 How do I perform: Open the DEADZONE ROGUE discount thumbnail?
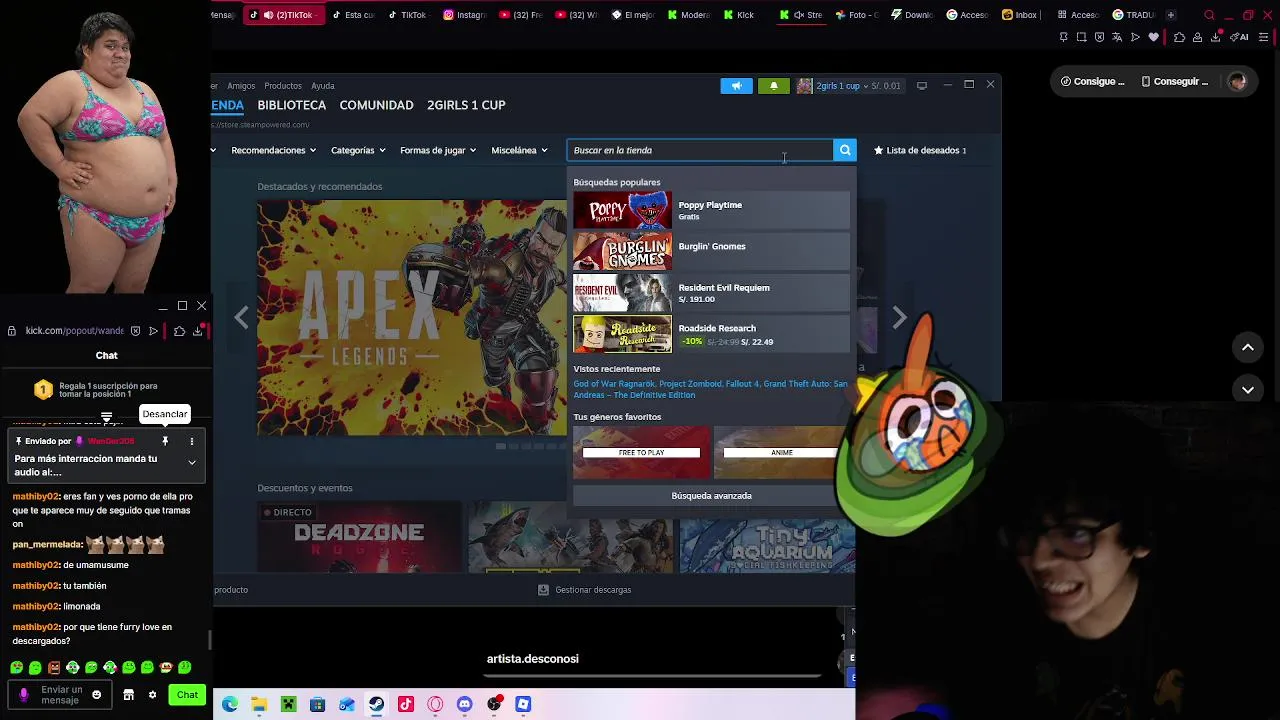[x=359, y=539]
